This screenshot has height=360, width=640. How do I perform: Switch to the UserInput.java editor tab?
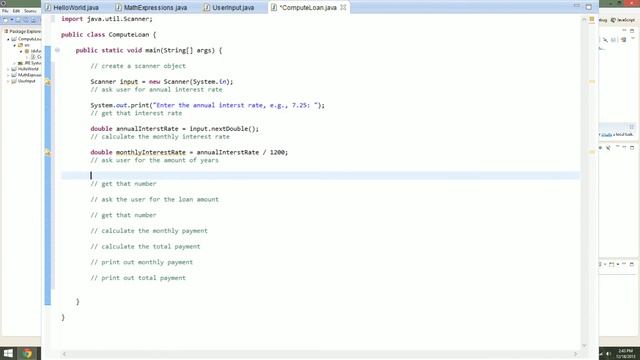tap(229, 7)
